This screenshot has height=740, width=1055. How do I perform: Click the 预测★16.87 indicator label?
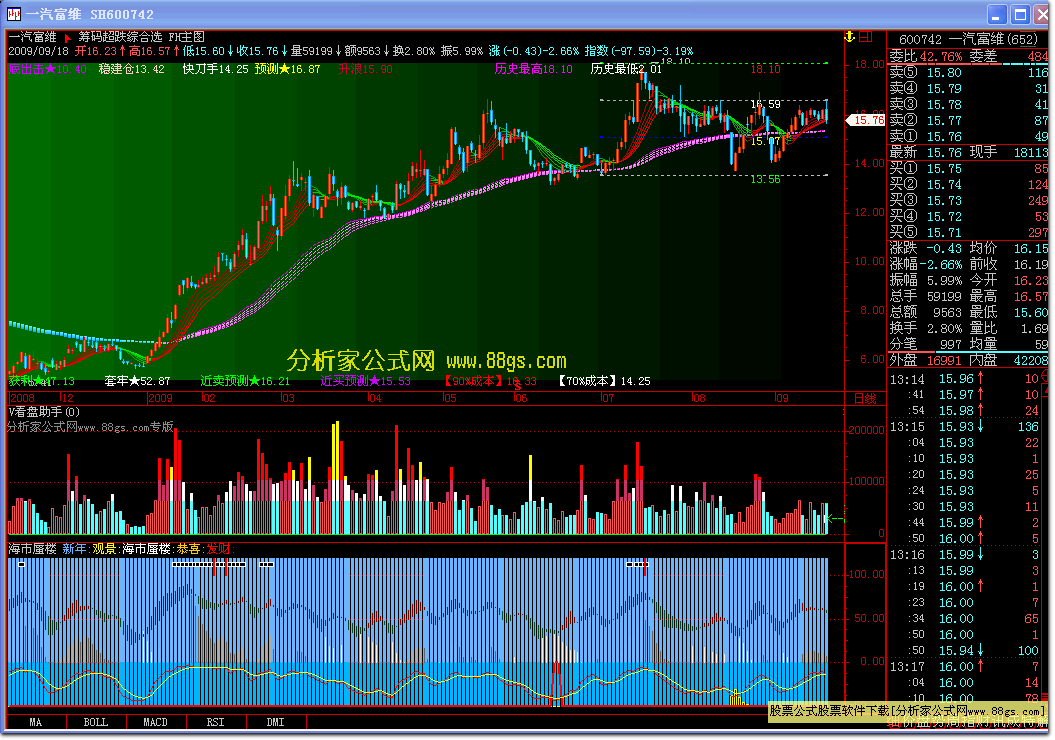click(x=287, y=69)
